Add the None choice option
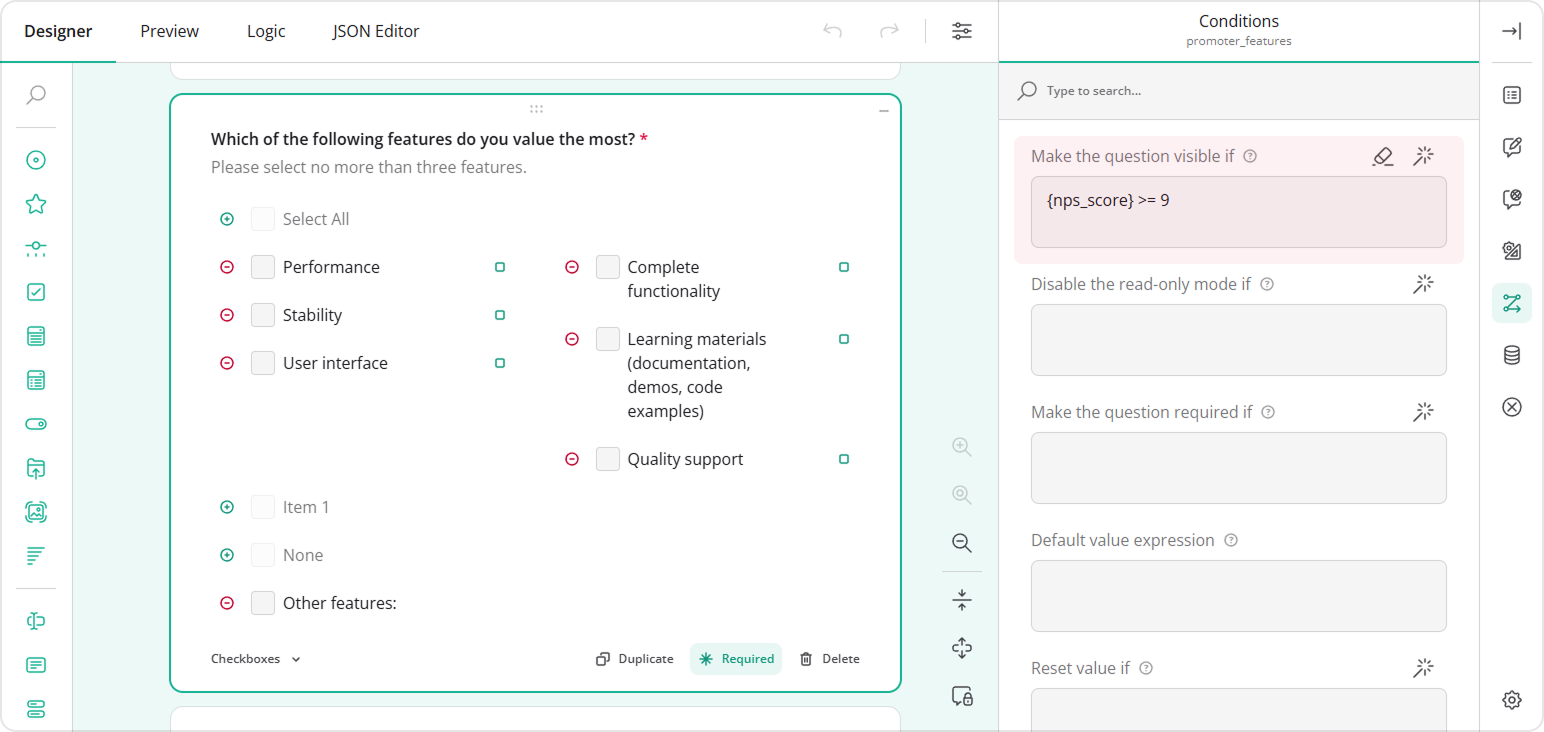The height and width of the screenshot is (732, 1544). coord(227,555)
